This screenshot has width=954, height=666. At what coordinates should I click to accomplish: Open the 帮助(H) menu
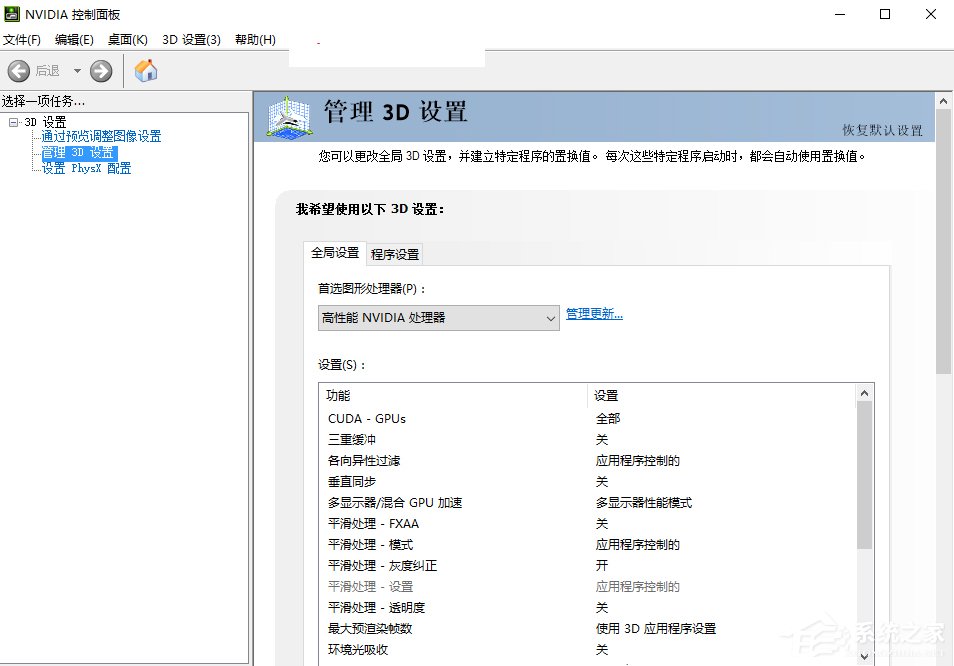coord(255,39)
